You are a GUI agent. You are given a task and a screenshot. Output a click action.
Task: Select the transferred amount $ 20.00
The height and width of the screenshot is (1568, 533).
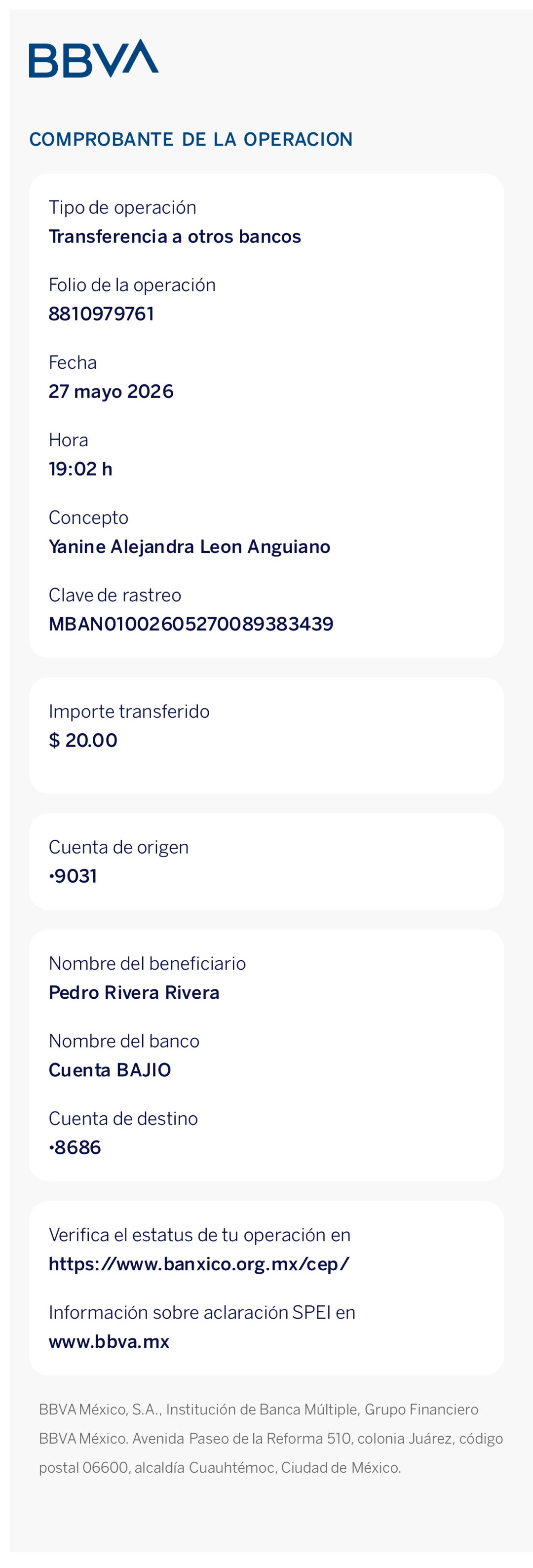point(83,740)
